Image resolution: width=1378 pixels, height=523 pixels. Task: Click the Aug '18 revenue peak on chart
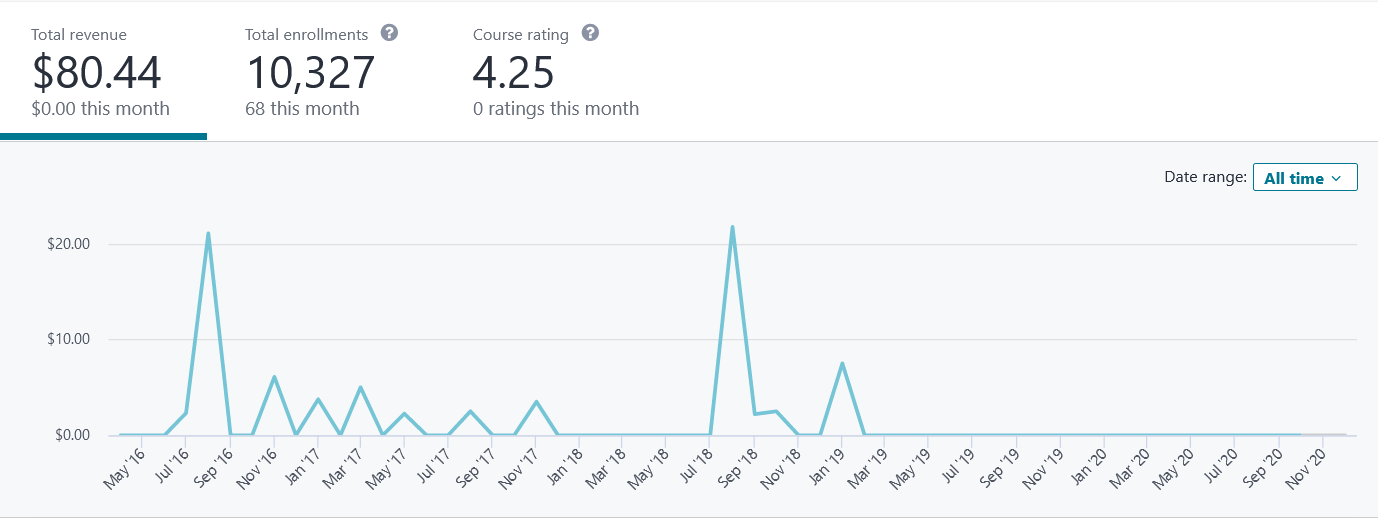[732, 226]
